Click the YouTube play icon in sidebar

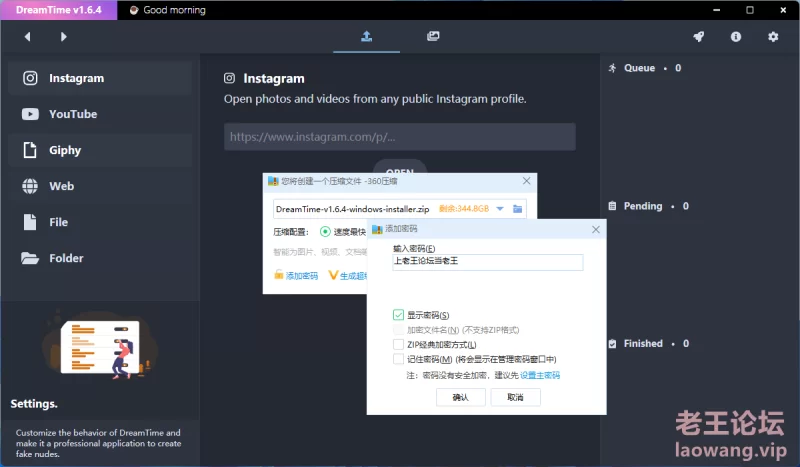click(x=30, y=114)
